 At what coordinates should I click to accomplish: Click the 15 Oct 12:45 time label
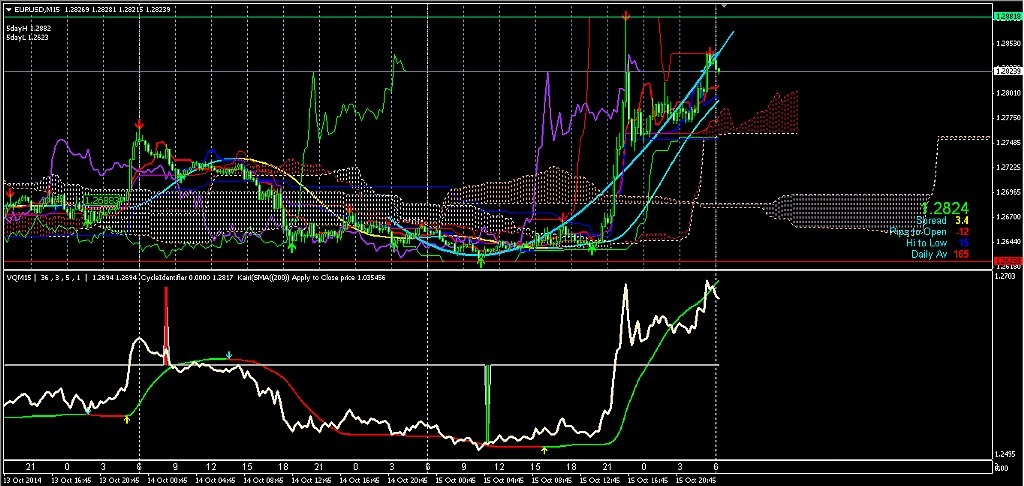click(602, 479)
